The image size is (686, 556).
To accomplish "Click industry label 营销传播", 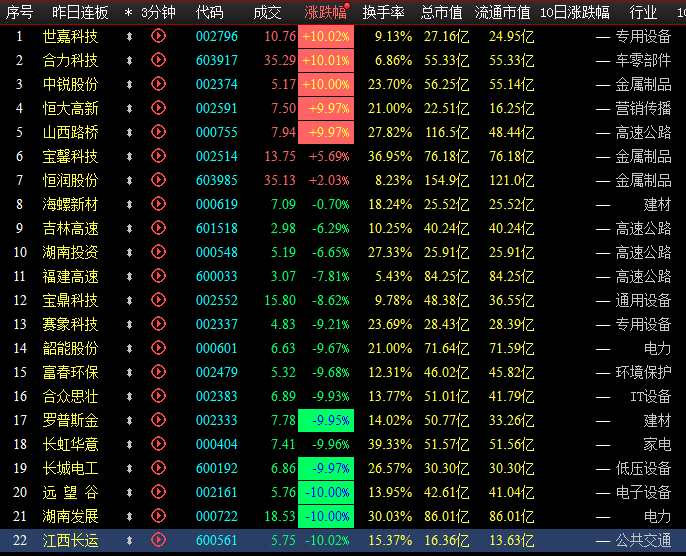I will tap(643, 108).
